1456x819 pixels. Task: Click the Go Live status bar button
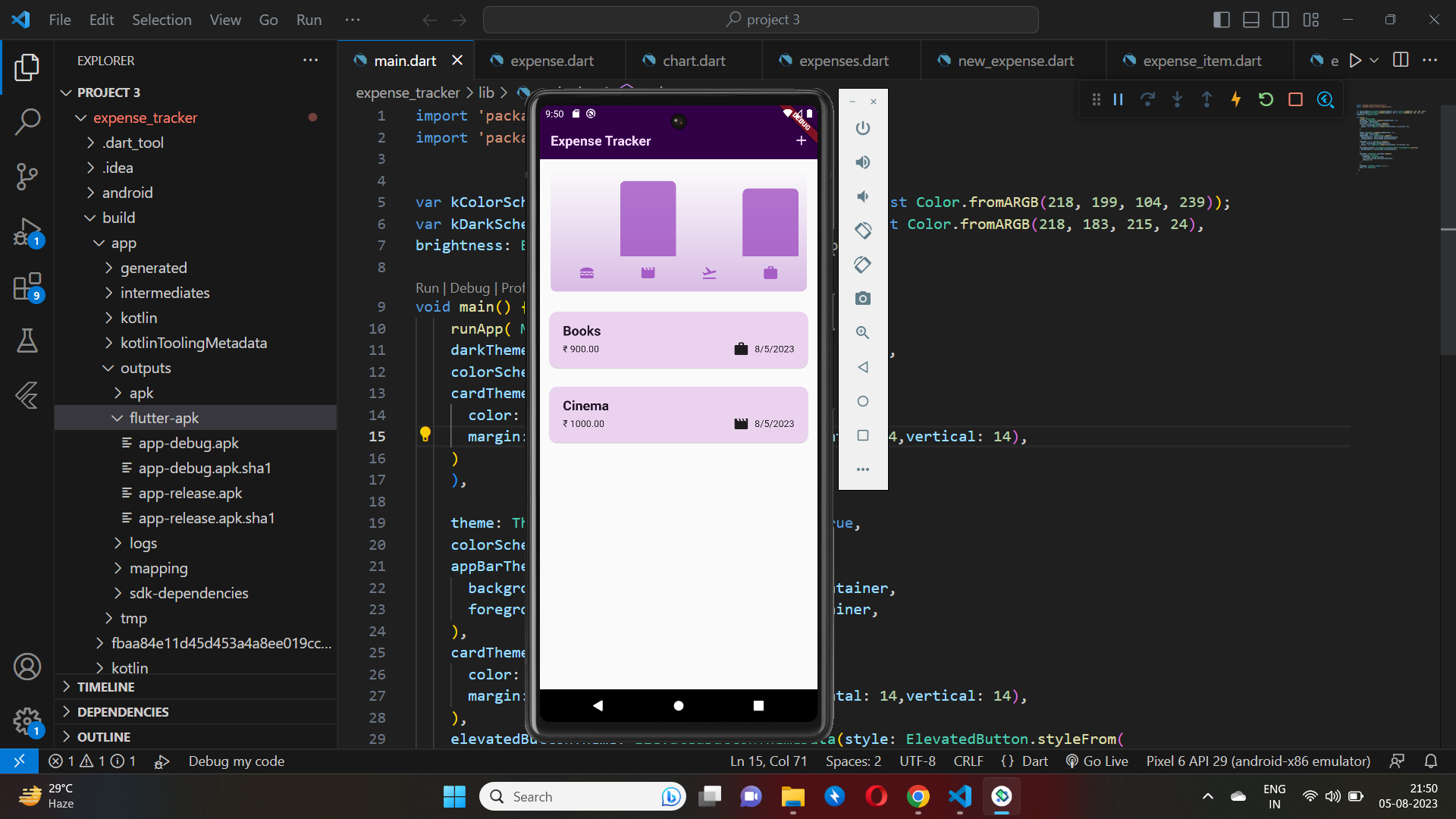pos(1097,761)
